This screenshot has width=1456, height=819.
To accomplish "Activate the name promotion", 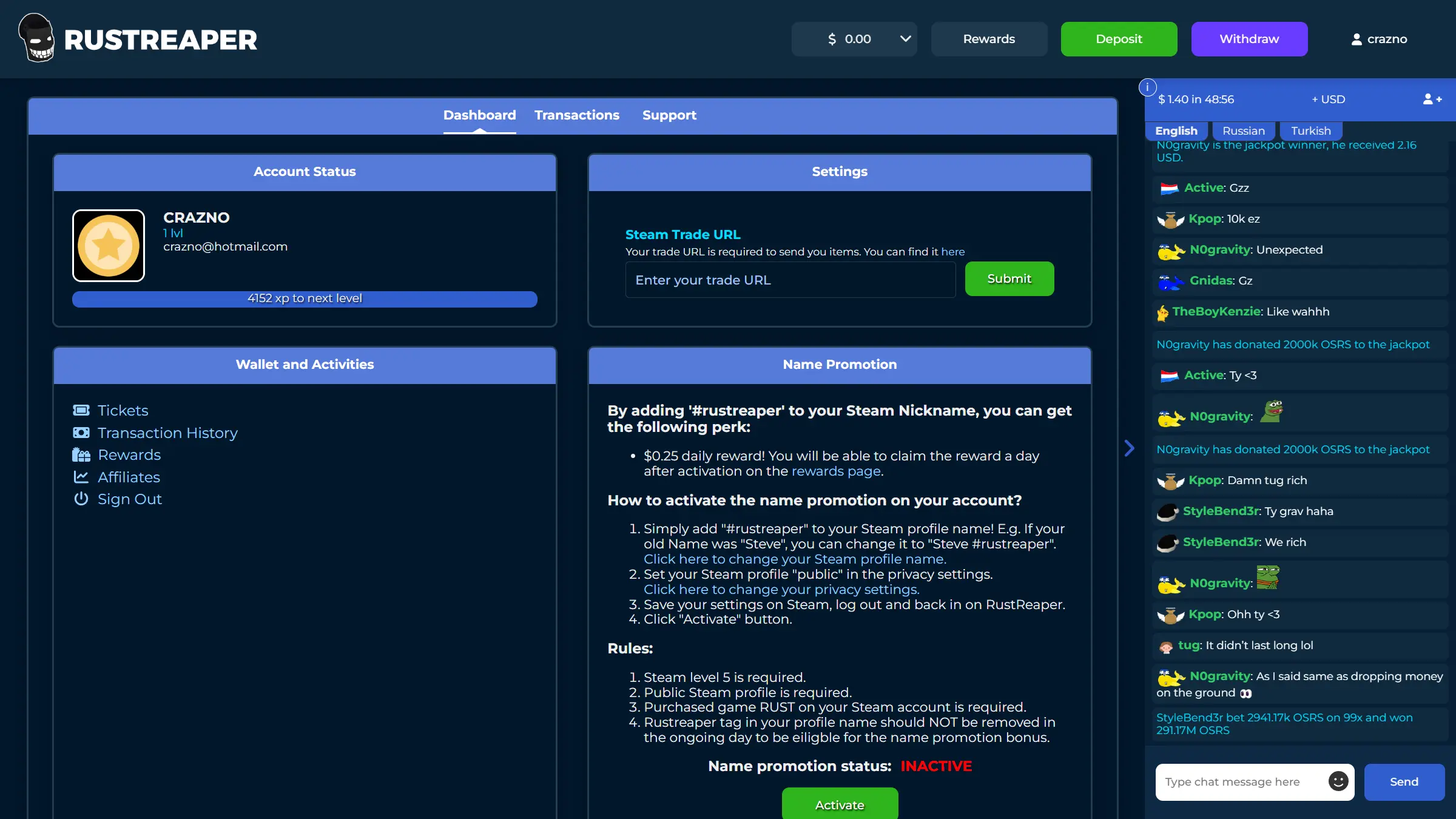I will click(840, 804).
